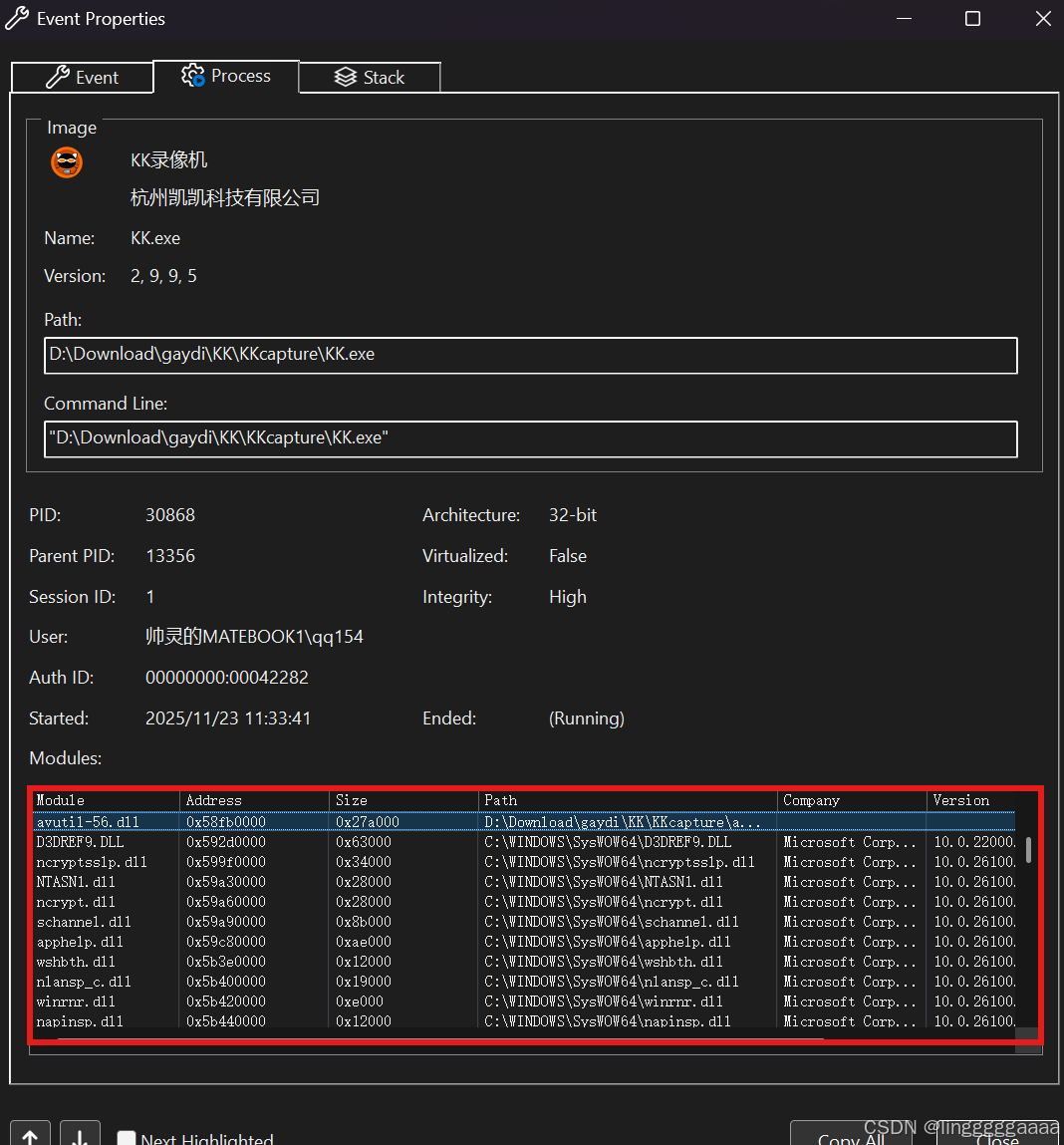1064x1145 pixels.
Task: Click the modules list vertical scrollbar thumb
Action: pos(1028,850)
